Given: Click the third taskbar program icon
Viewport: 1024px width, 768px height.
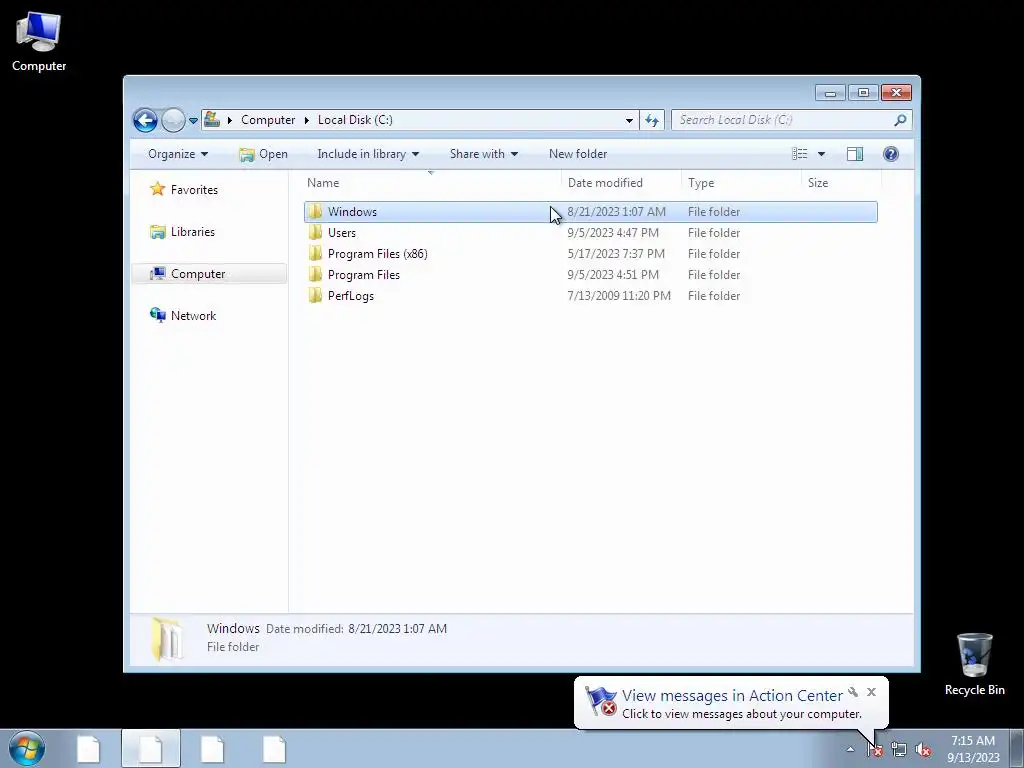Looking at the screenshot, I should pos(212,749).
